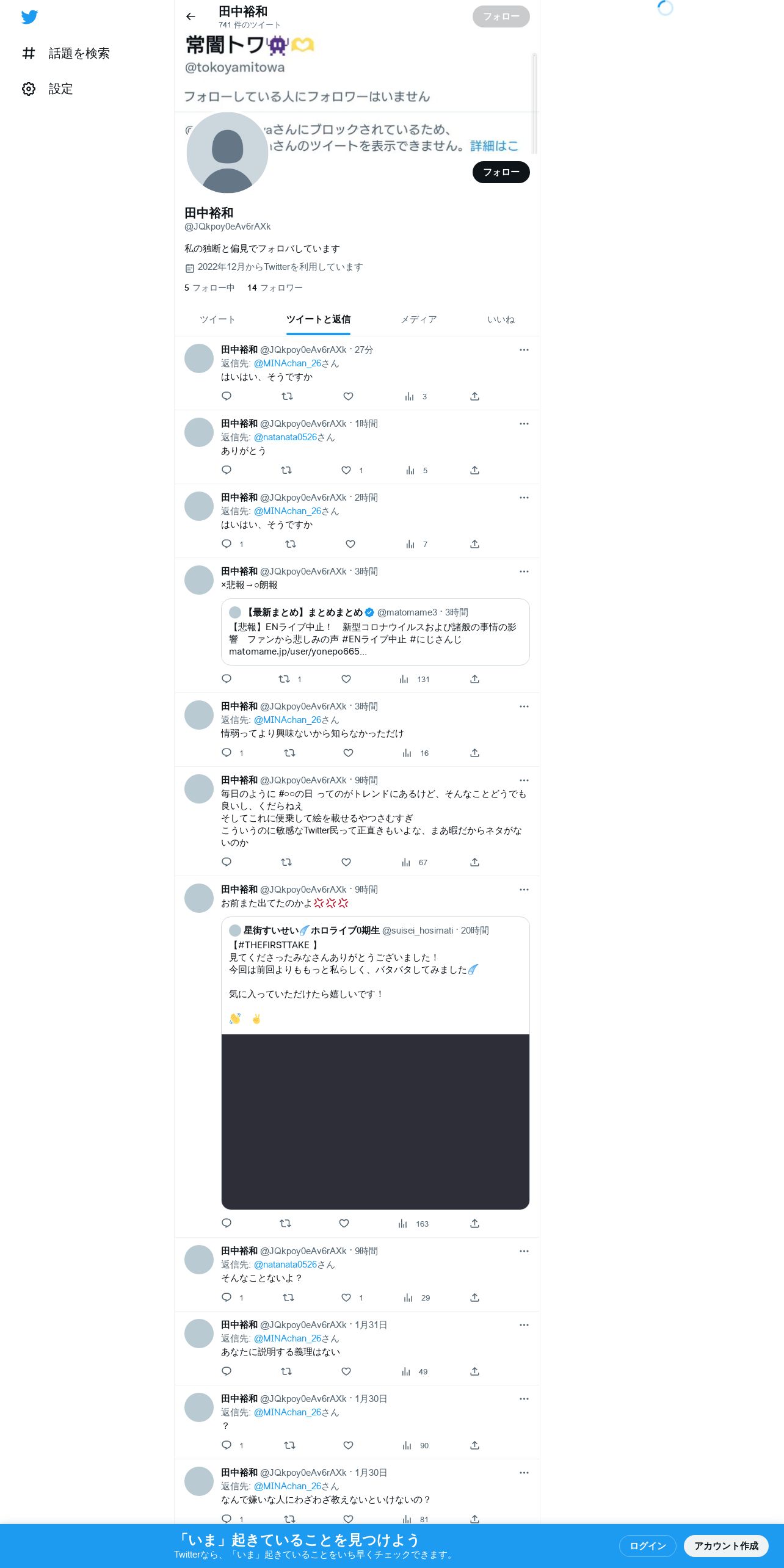Share the お前また出てたのかよ tweet
The image size is (784, 1568).
click(474, 1224)
